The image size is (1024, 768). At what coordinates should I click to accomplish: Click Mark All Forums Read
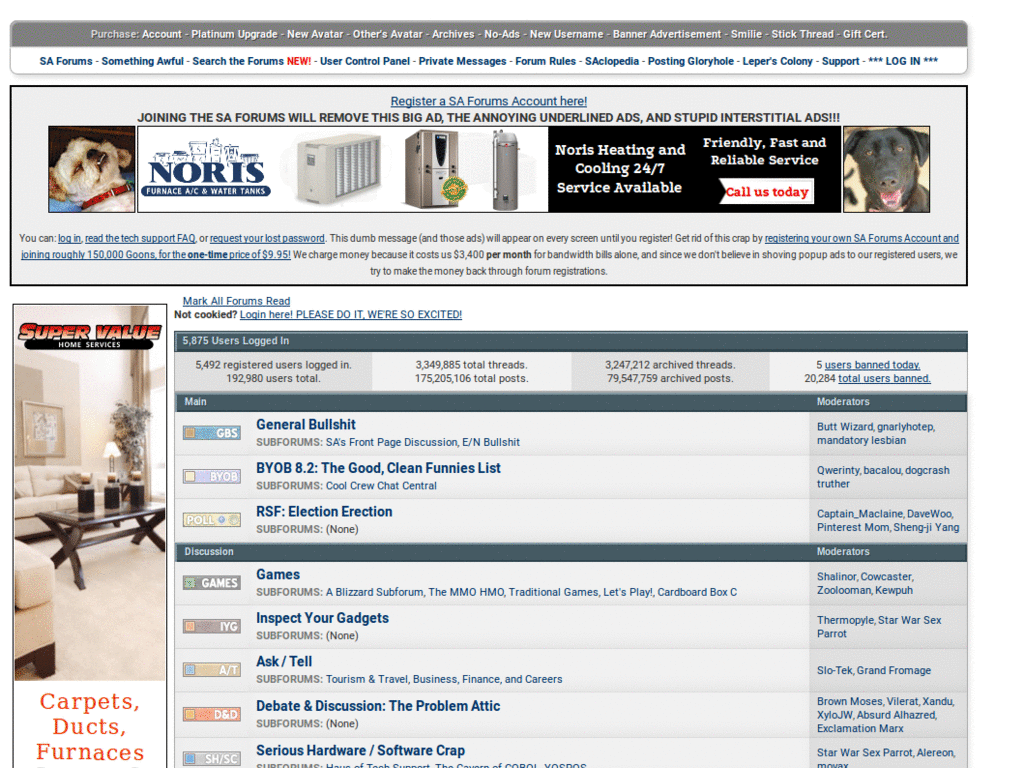[236, 301]
